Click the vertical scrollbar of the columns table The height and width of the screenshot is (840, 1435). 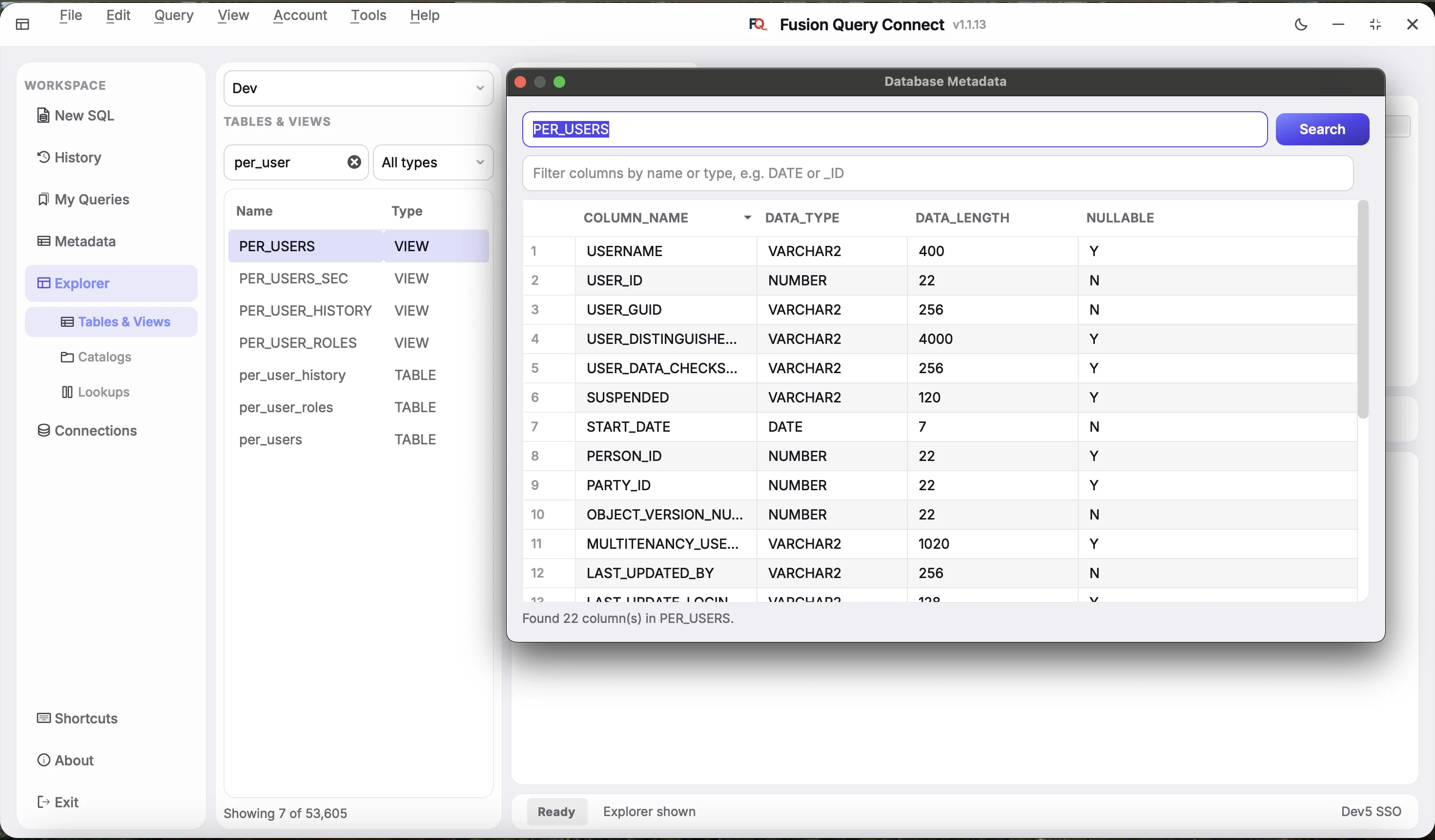(x=1363, y=310)
